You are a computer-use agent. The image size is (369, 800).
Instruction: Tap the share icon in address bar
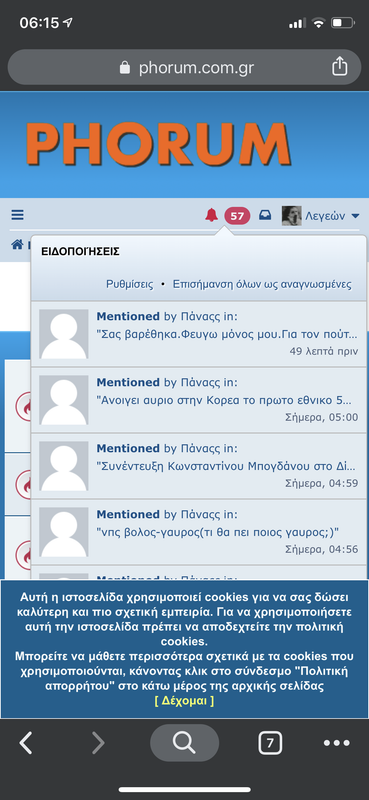click(340, 66)
